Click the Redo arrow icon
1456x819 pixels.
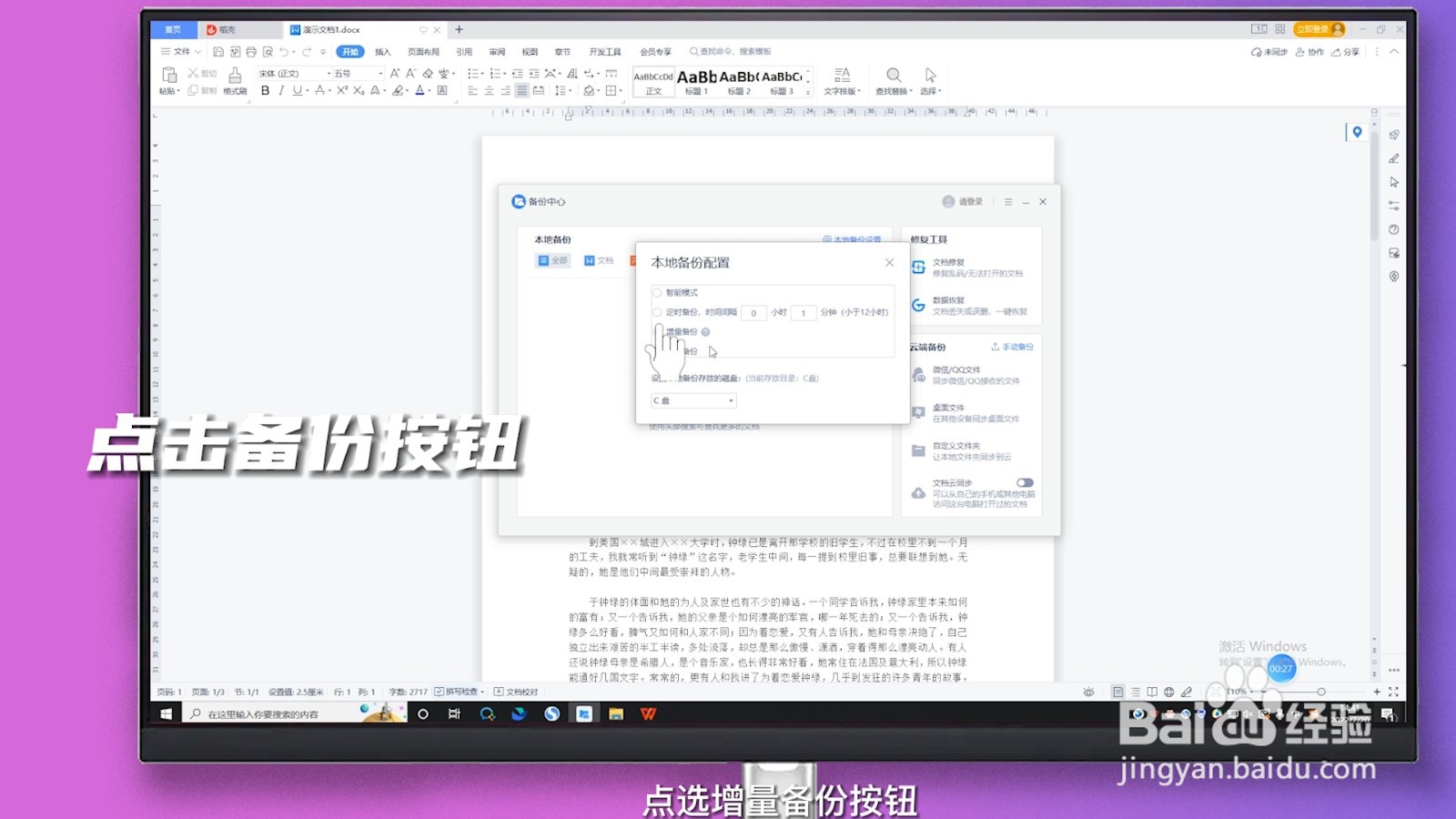click(x=307, y=52)
